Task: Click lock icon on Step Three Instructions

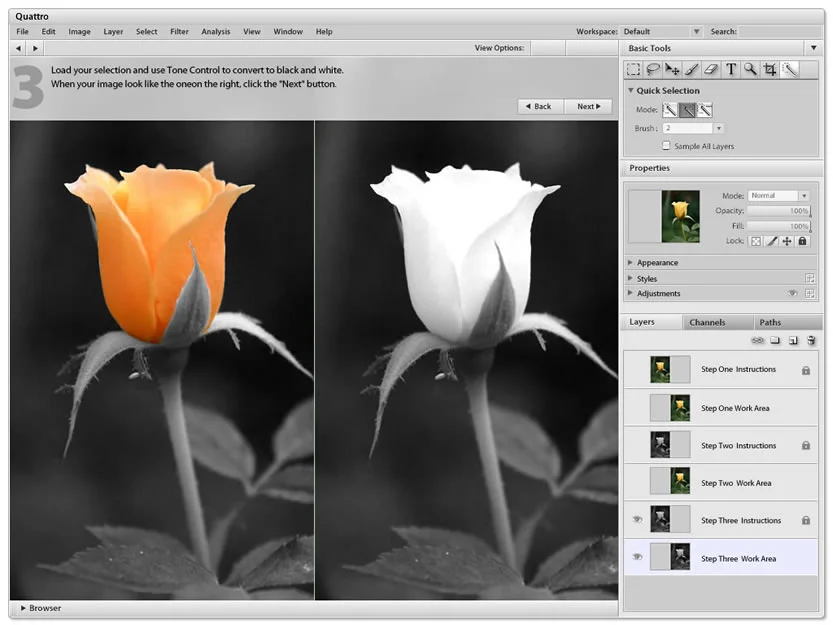Action: (x=806, y=520)
